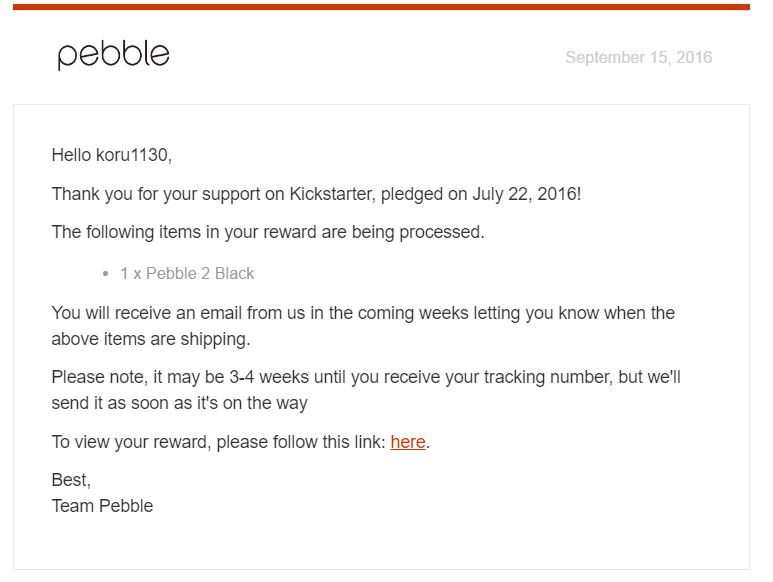Click the 'Best,' closing line
This screenshot has width=773, height=582.
point(71,480)
